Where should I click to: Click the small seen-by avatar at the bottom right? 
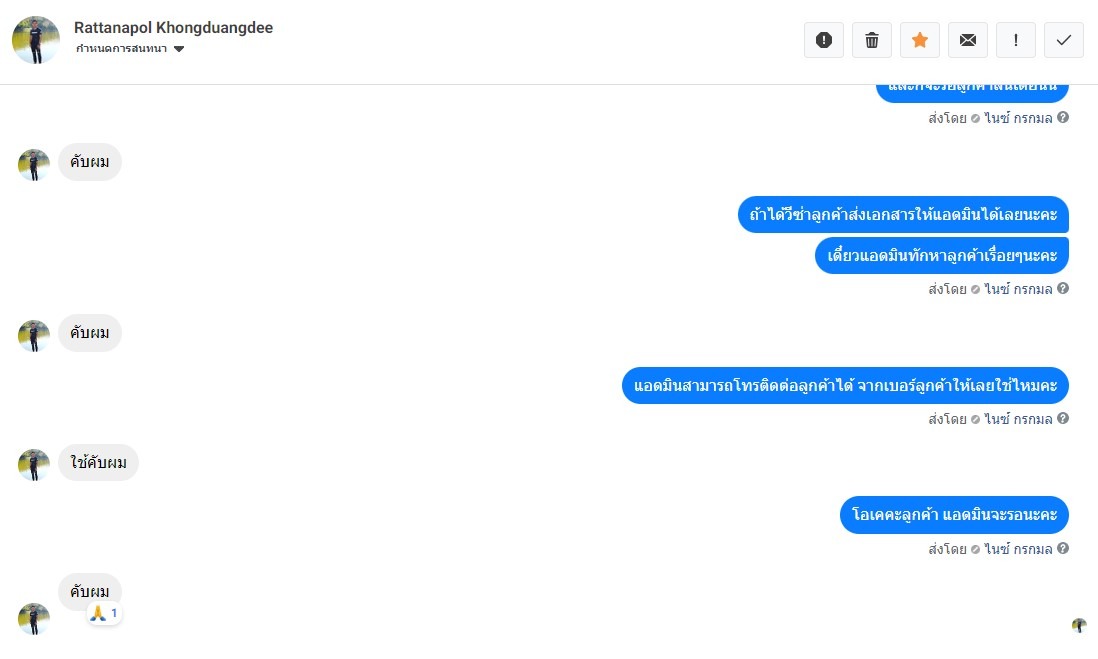pos(1078,625)
